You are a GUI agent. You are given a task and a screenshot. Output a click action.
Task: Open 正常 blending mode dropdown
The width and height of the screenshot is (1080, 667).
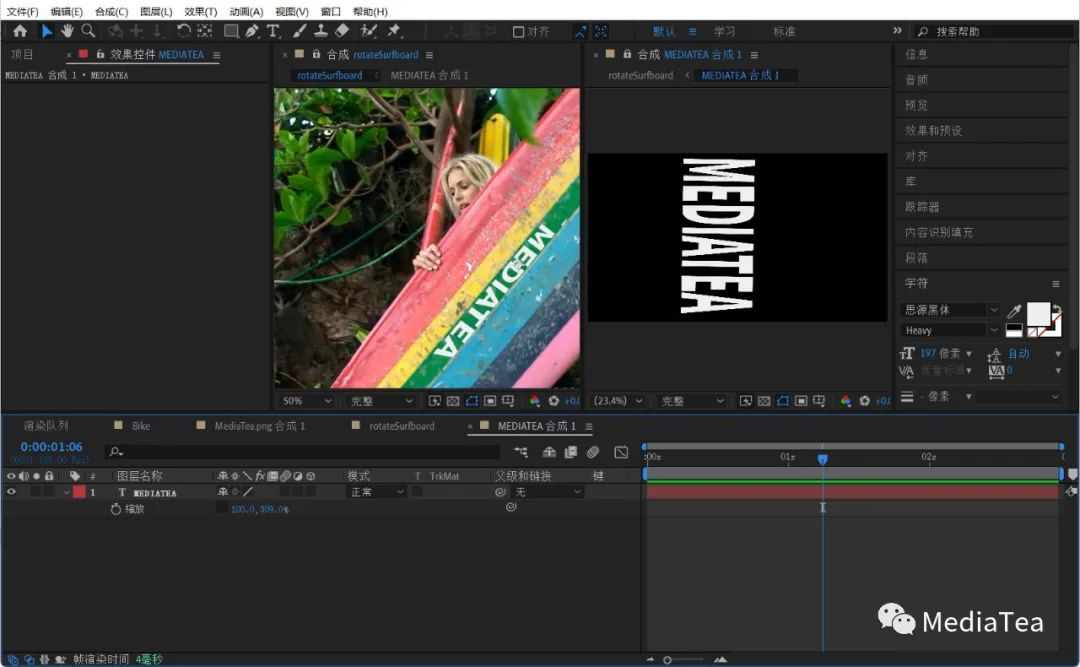pos(376,492)
